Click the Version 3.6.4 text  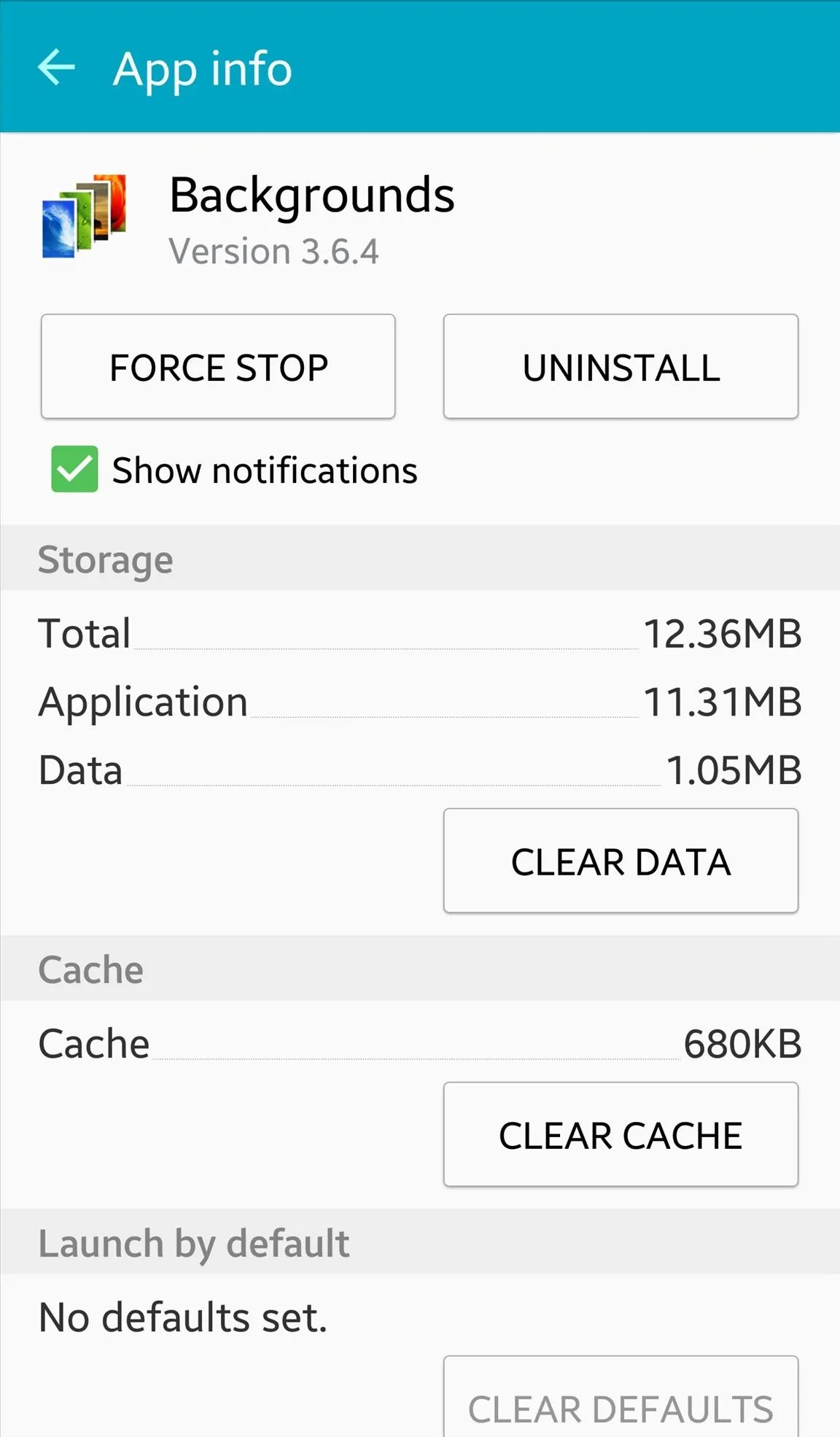pos(274,252)
